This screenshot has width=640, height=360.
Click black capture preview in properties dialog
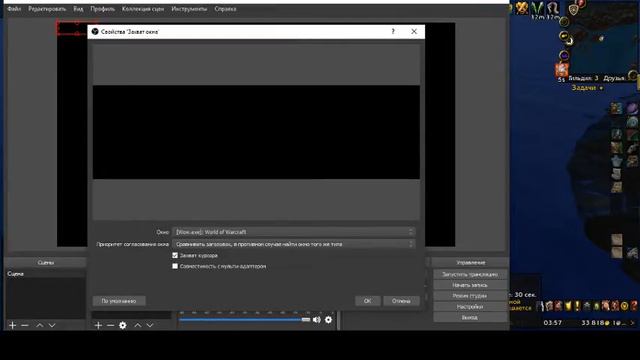[256, 132]
